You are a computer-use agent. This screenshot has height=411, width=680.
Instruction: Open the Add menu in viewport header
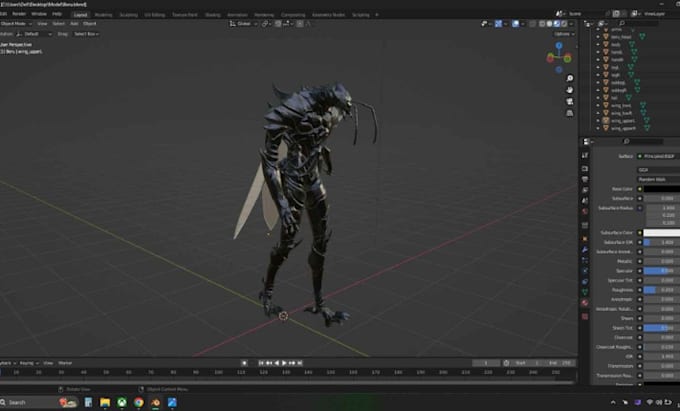coord(74,24)
